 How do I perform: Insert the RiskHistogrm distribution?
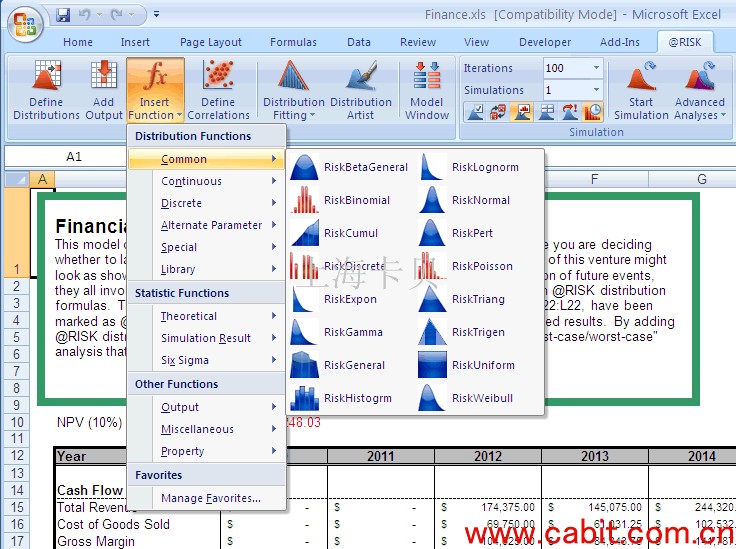coord(350,398)
